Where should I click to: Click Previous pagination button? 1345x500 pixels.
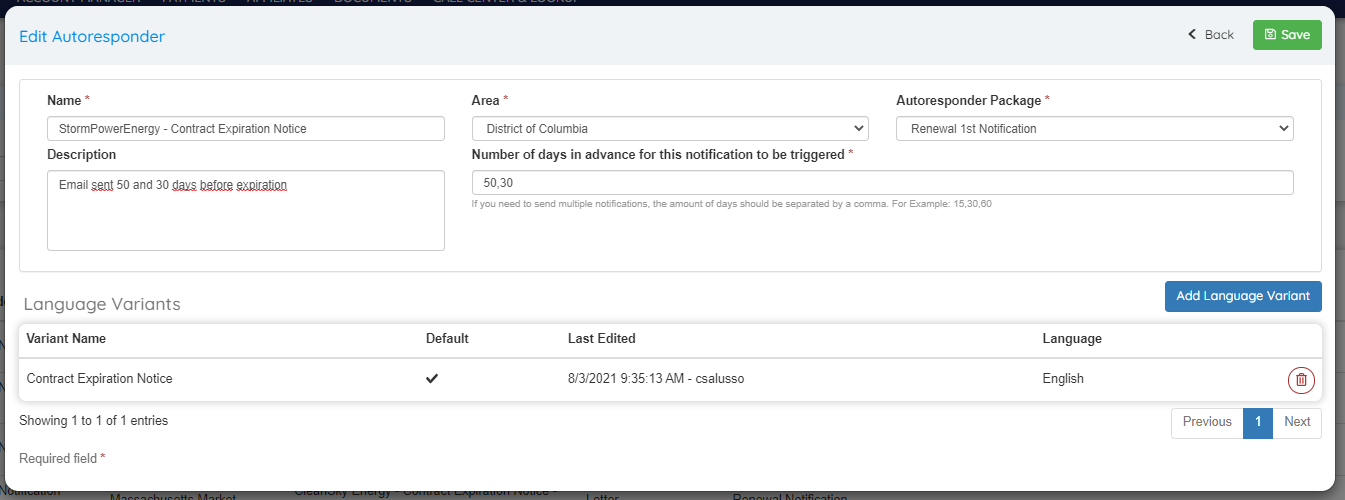click(x=1207, y=422)
